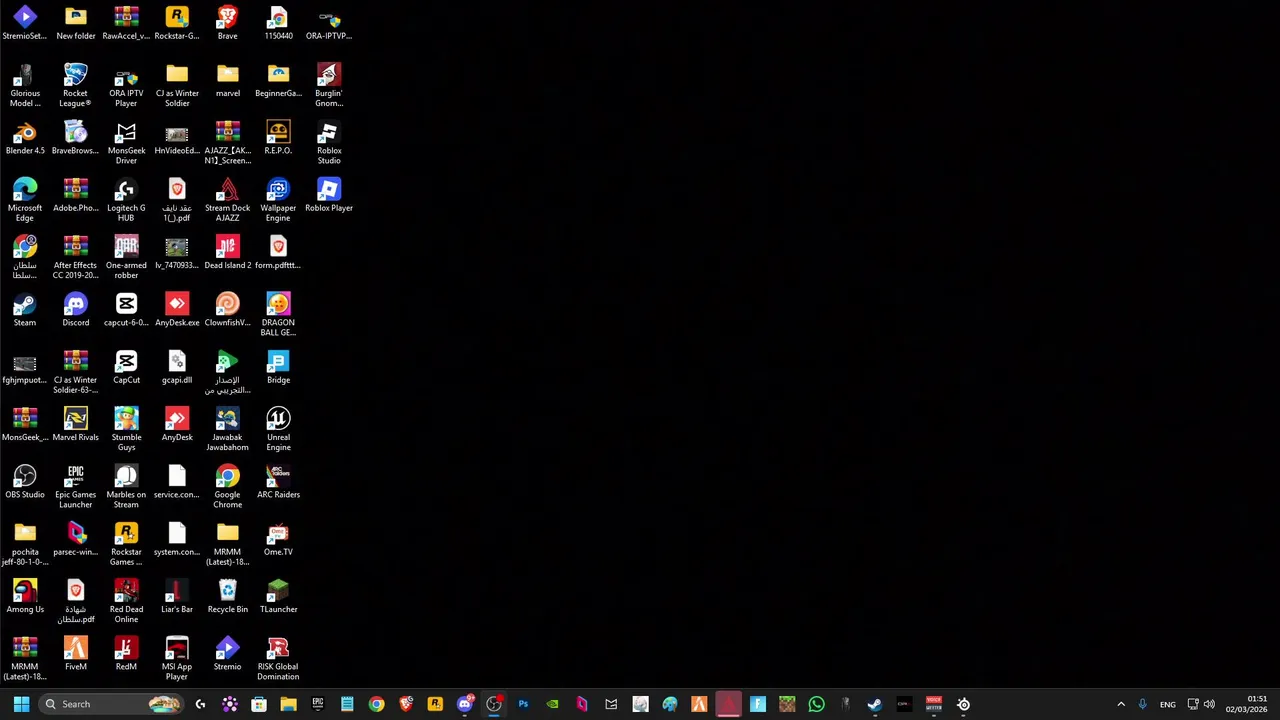Select the ARC Raiders desktop icon

[278, 482]
